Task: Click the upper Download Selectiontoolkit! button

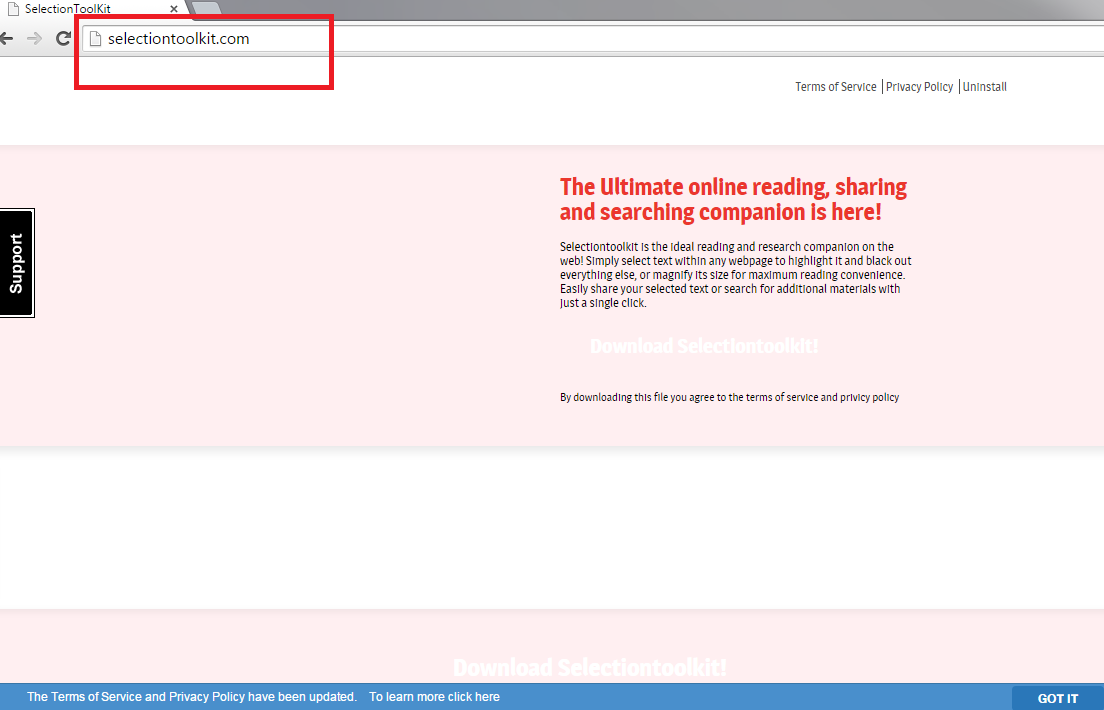Action: (x=704, y=346)
